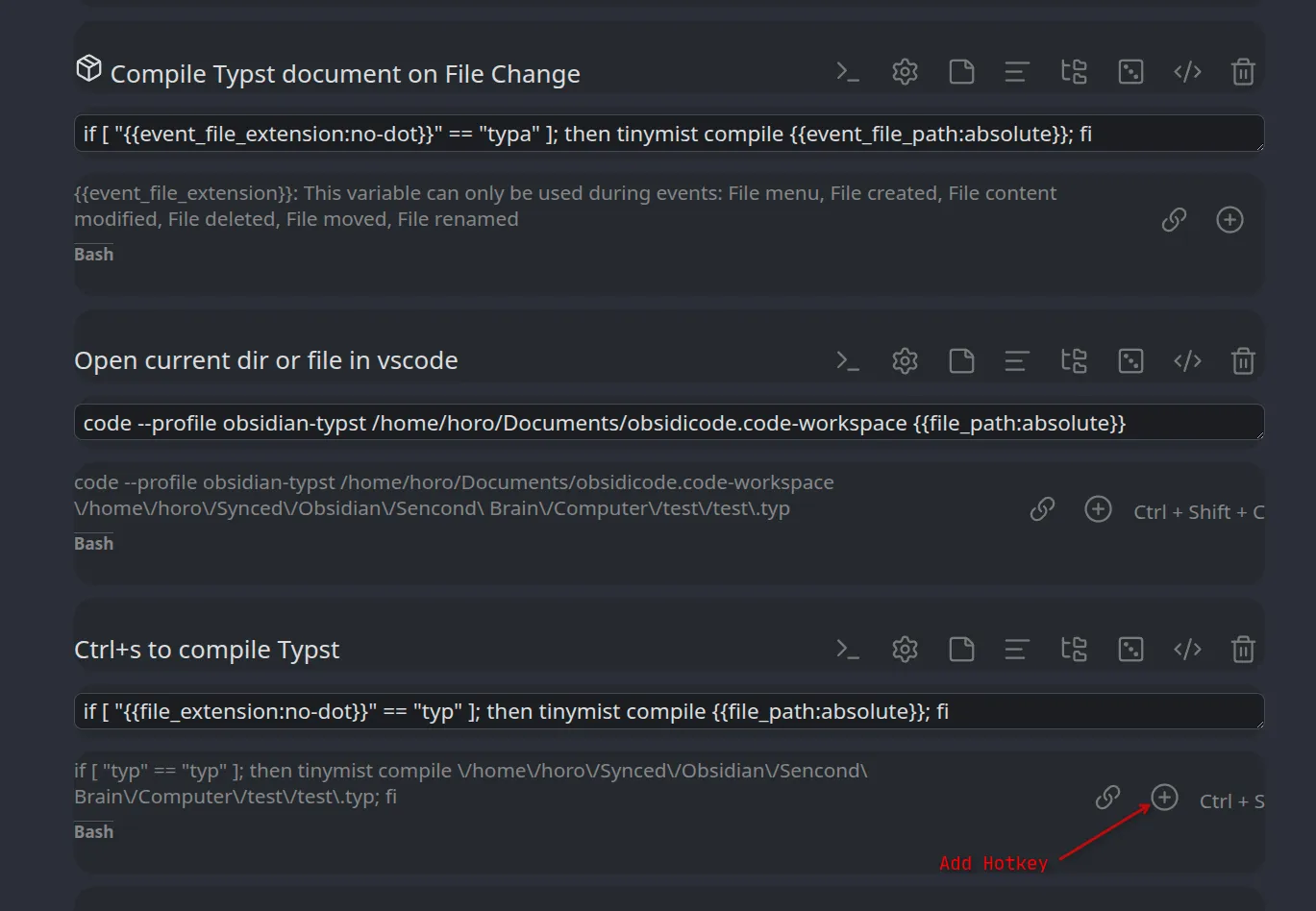The image size is (1316, 911).
Task: Delete the "Ctrl+s to compile Typst" command
Action: click(x=1243, y=649)
